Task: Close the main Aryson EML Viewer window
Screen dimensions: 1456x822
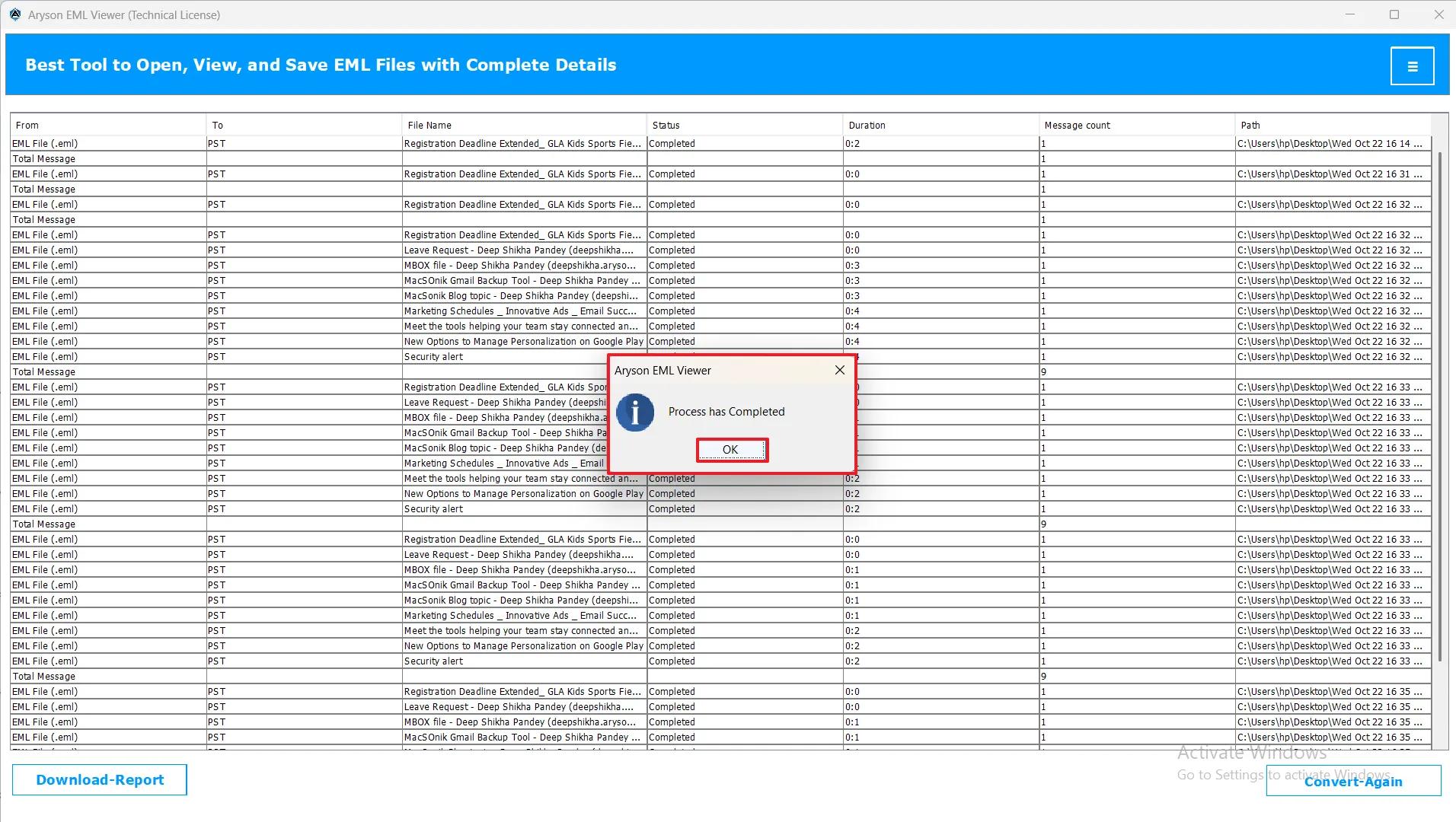Action: [1438, 14]
